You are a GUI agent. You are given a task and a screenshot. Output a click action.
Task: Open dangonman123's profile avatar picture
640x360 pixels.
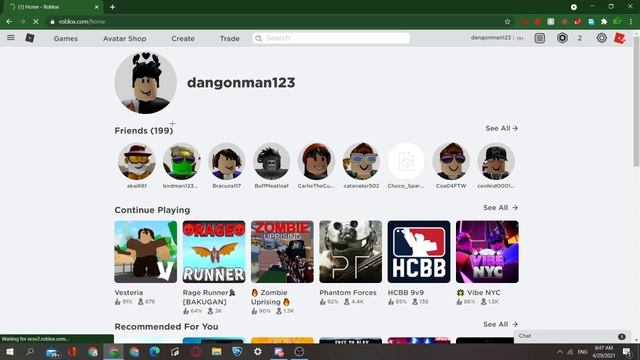(x=146, y=83)
